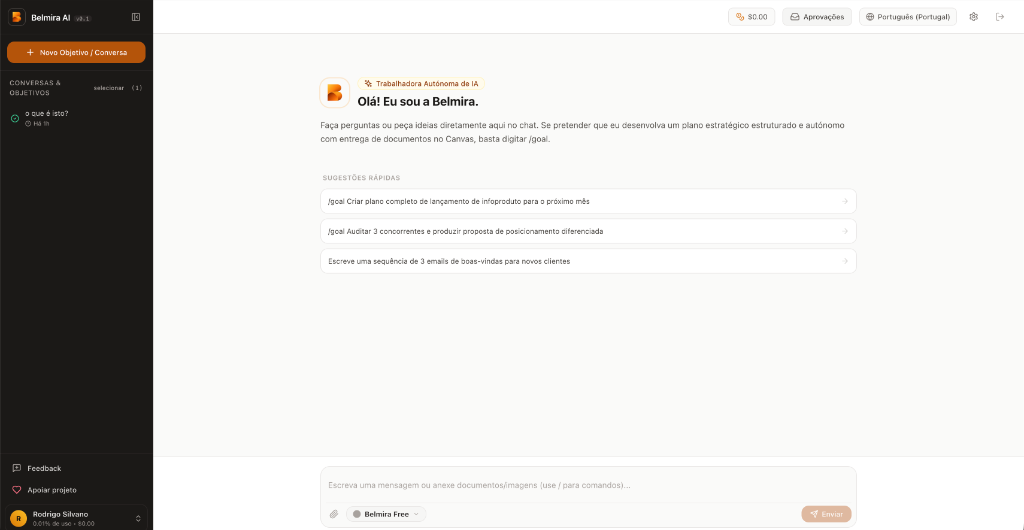Click the conversation count '(1)'
This screenshot has height=530, width=1024.
(x=136, y=88)
